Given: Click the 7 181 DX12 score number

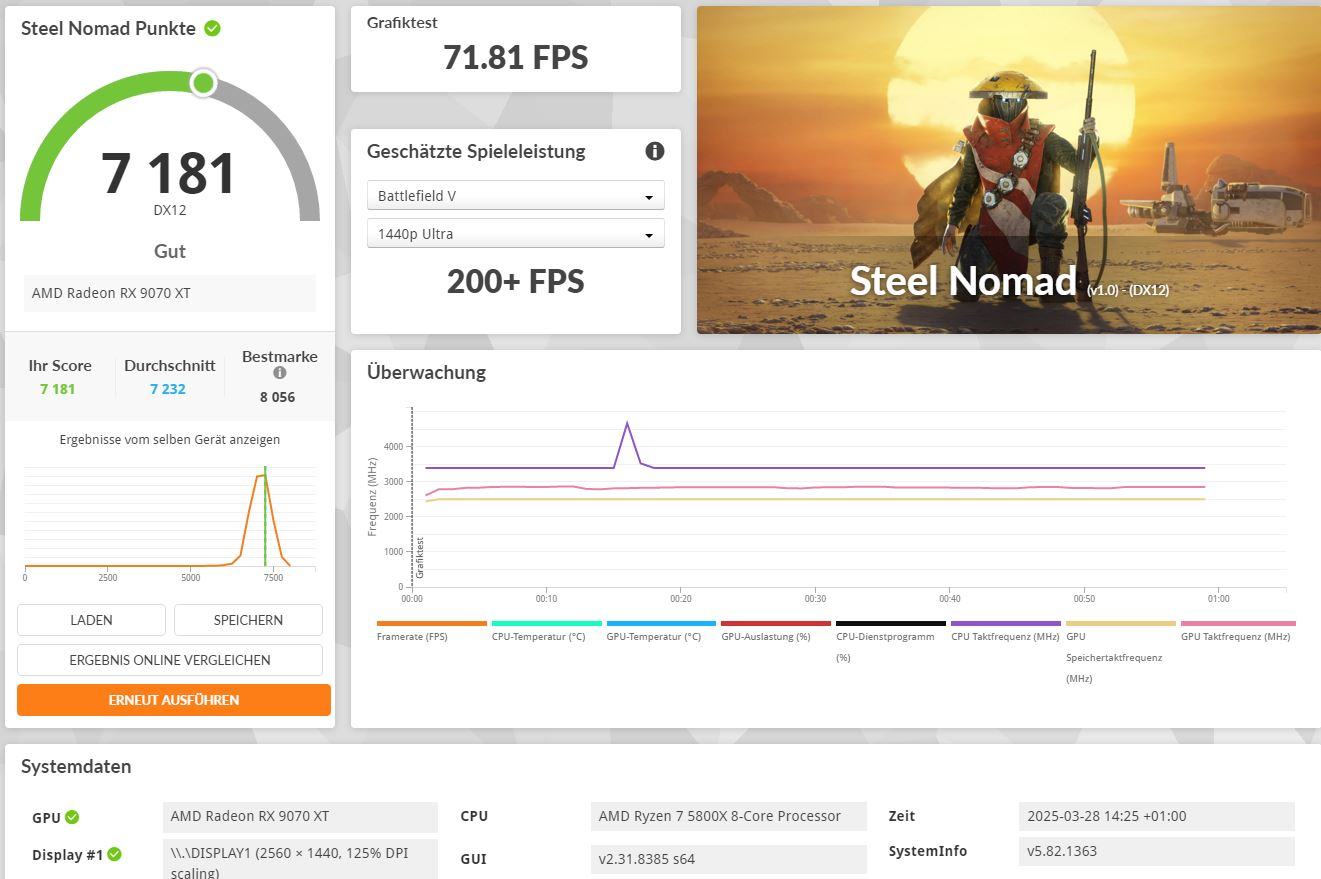Looking at the screenshot, I should click(x=169, y=174).
